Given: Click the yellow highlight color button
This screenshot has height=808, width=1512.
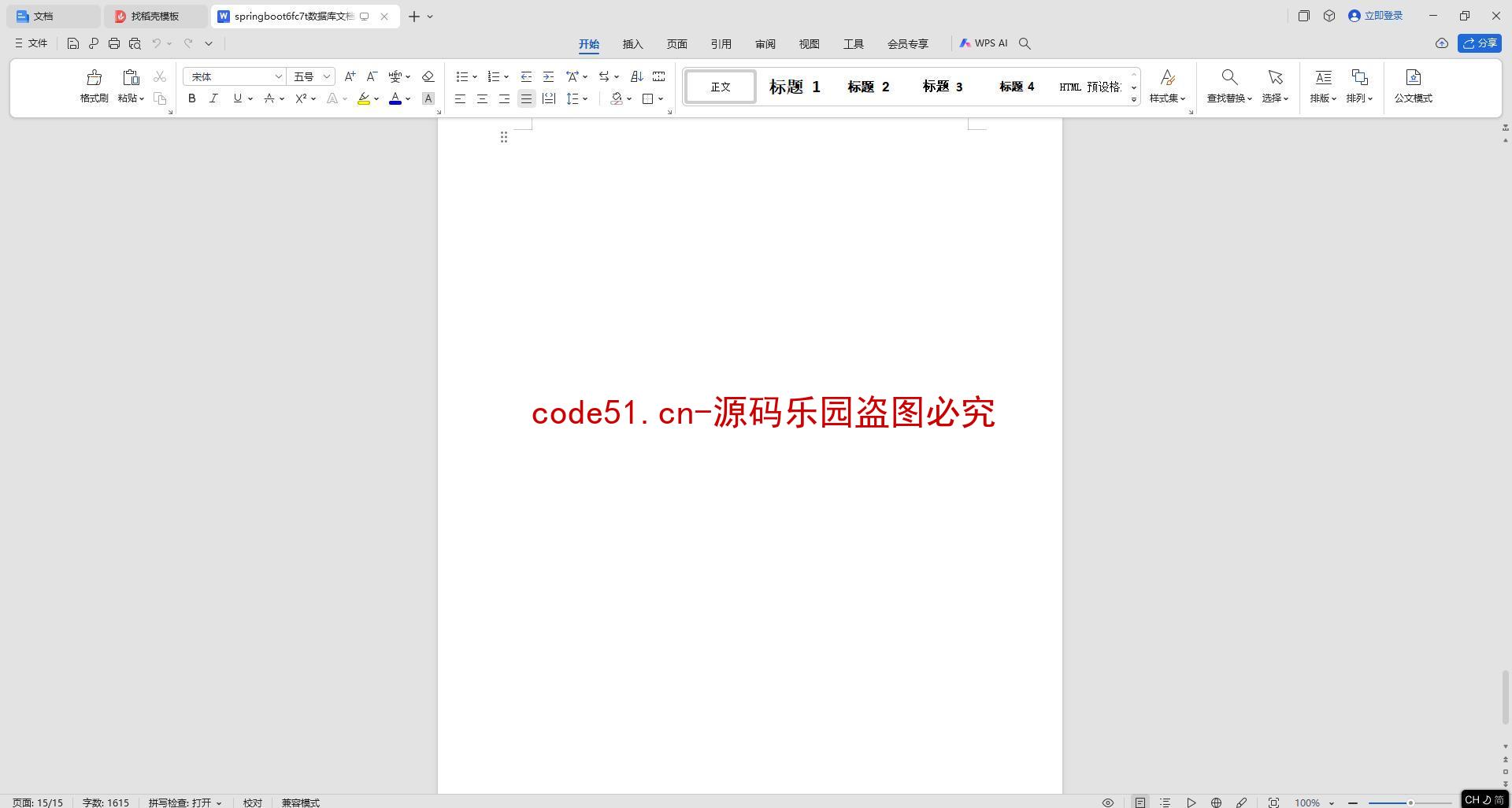Looking at the screenshot, I should click(x=363, y=98).
